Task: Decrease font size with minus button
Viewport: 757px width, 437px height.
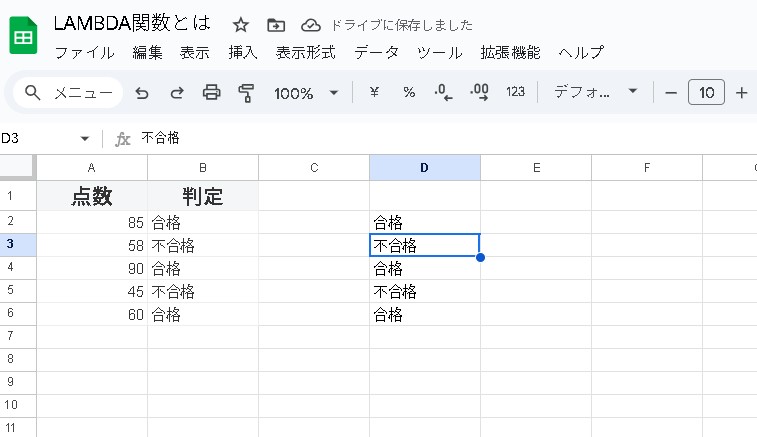Action: tap(671, 93)
